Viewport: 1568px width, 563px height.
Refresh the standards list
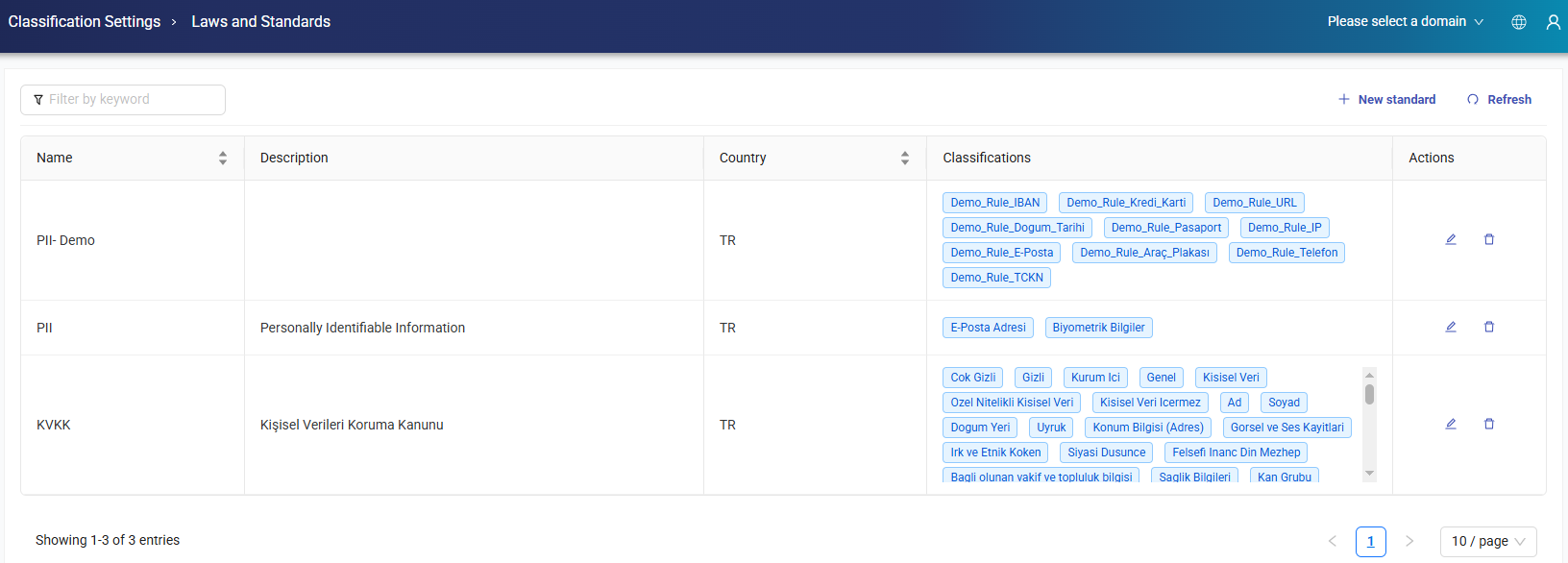click(x=1499, y=99)
